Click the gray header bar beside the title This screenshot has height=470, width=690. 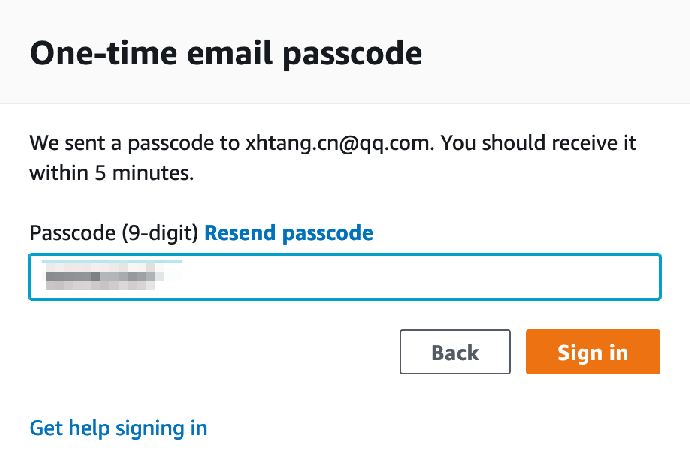560,52
